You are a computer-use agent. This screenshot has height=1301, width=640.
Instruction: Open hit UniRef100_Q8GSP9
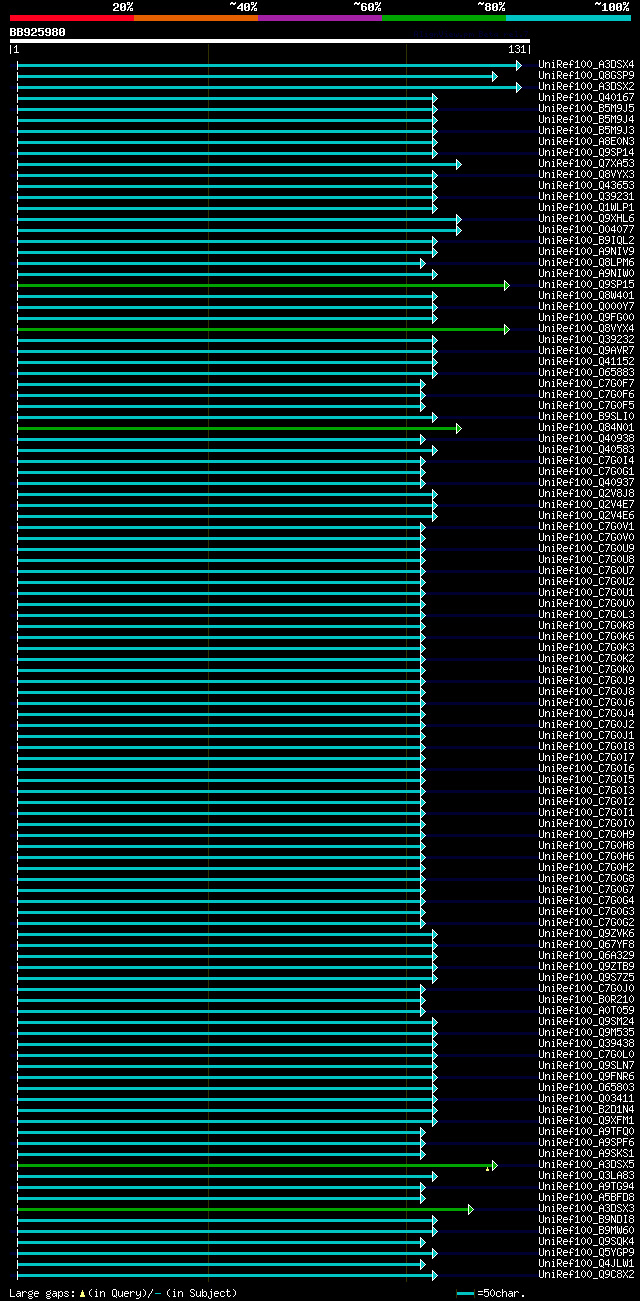(586, 76)
